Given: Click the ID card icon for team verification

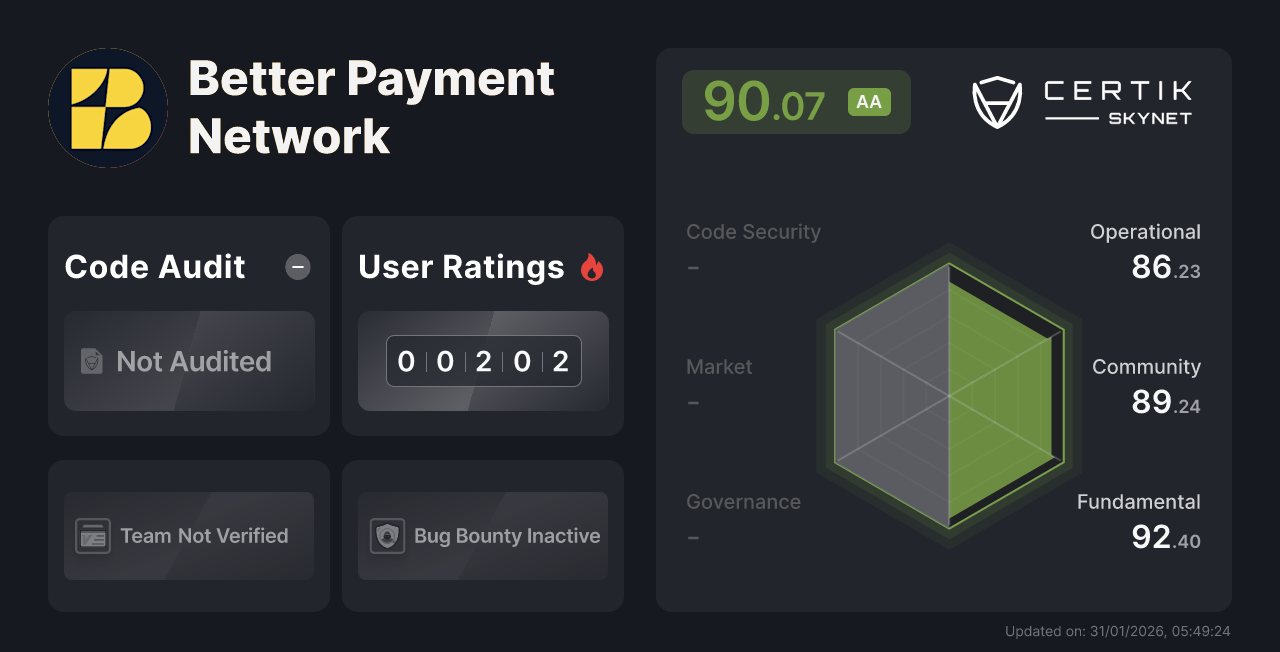Looking at the screenshot, I should (x=93, y=536).
